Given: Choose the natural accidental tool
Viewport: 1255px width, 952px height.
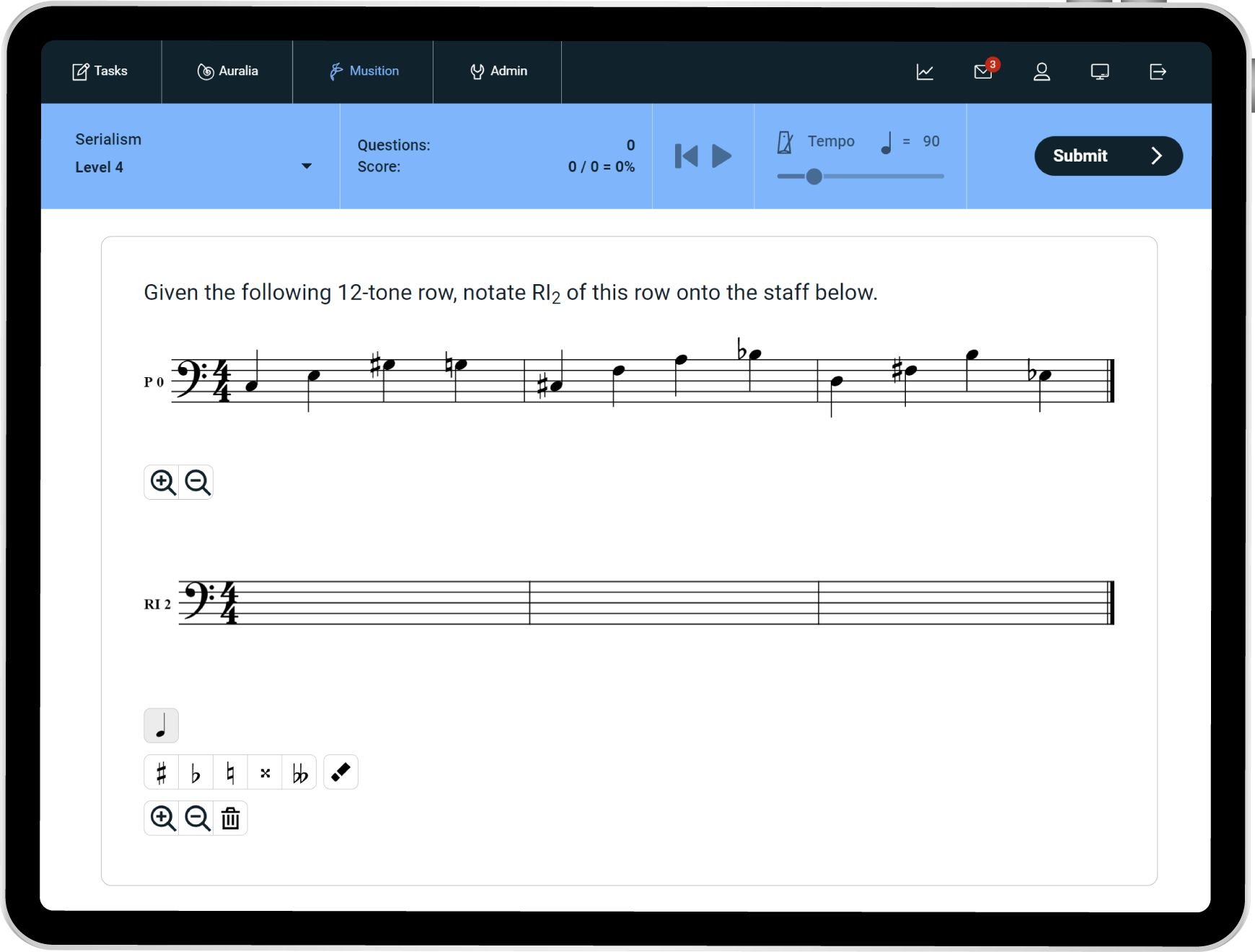Looking at the screenshot, I should [x=230, y=773].
